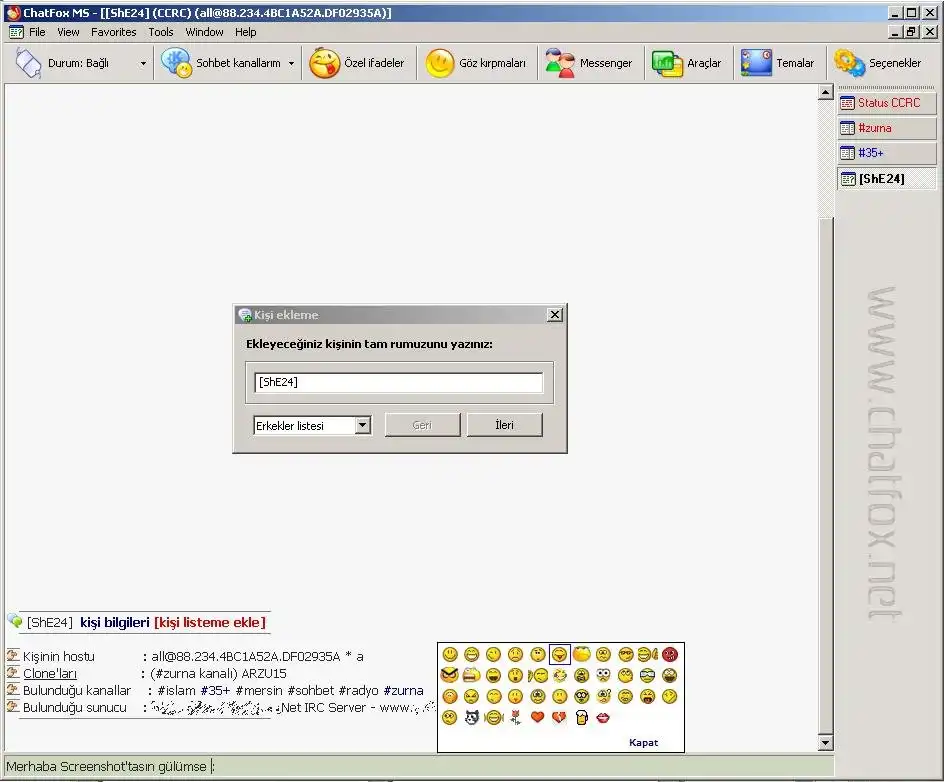The image size is (944, 782).
Task: Insert the question mark confused emoticon
Action: click(x=604, y=696)
